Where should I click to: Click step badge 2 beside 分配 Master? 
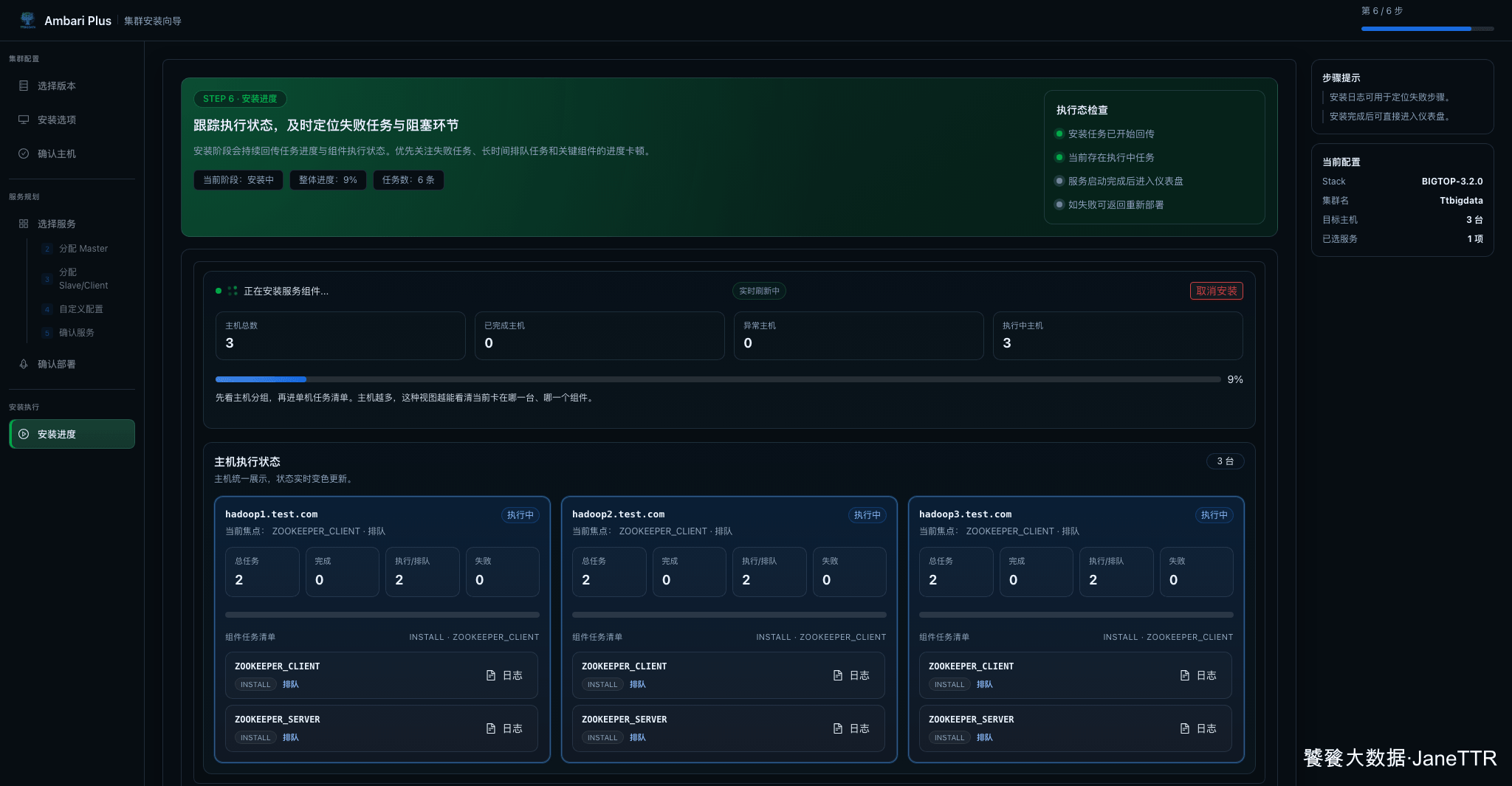47,249
